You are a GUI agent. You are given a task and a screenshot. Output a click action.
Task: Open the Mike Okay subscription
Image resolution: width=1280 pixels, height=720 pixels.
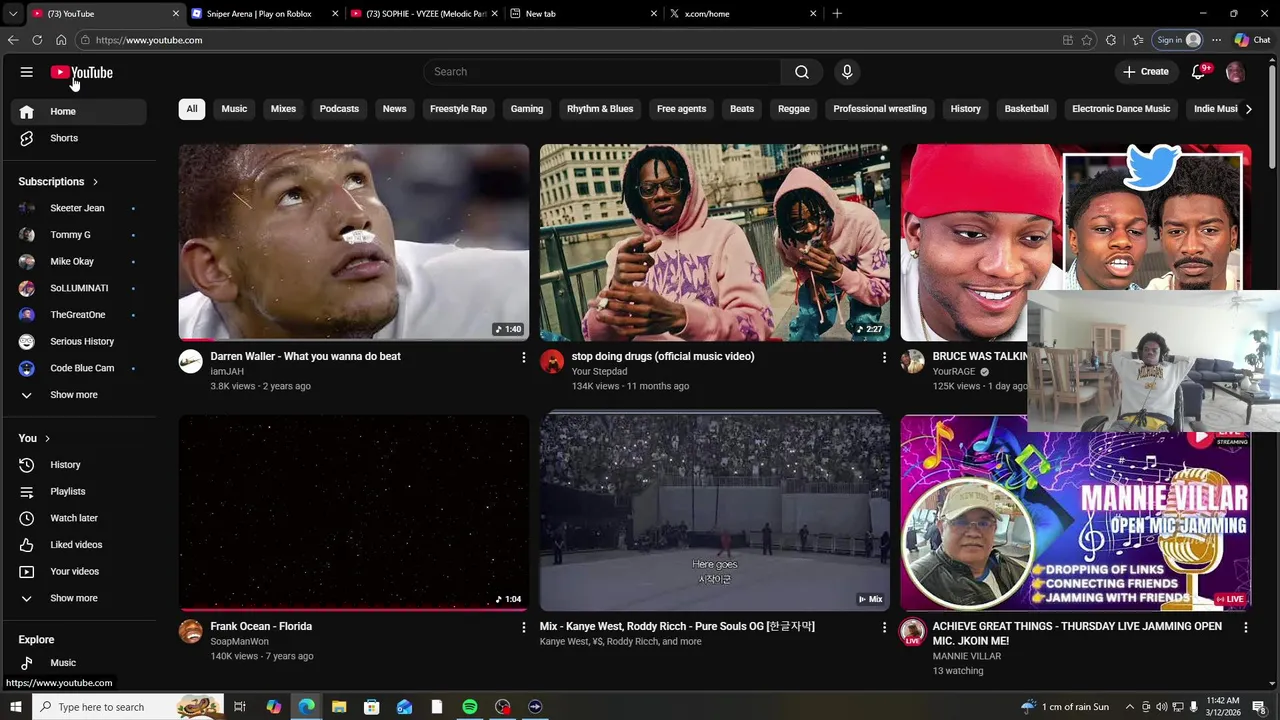pos(78,262)
